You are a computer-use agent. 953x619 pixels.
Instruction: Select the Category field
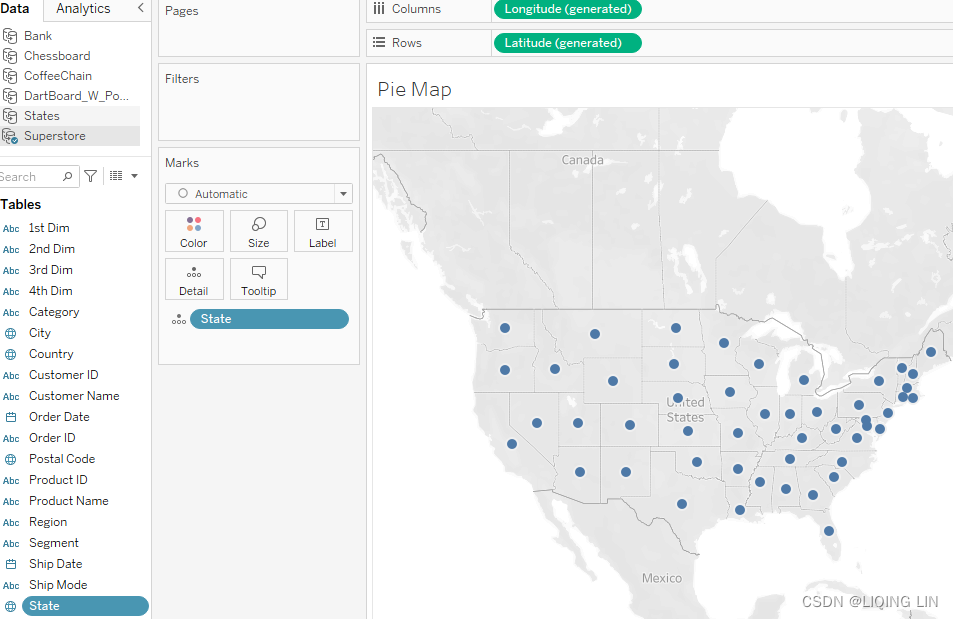(x=54, y=312)
